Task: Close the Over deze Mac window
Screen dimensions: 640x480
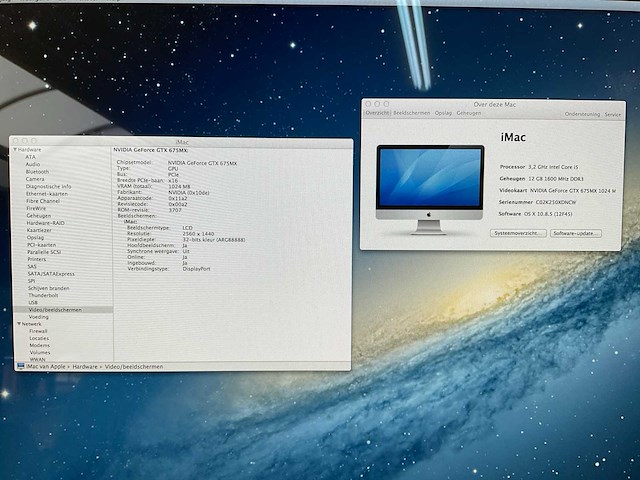Action: coord(368,104)
